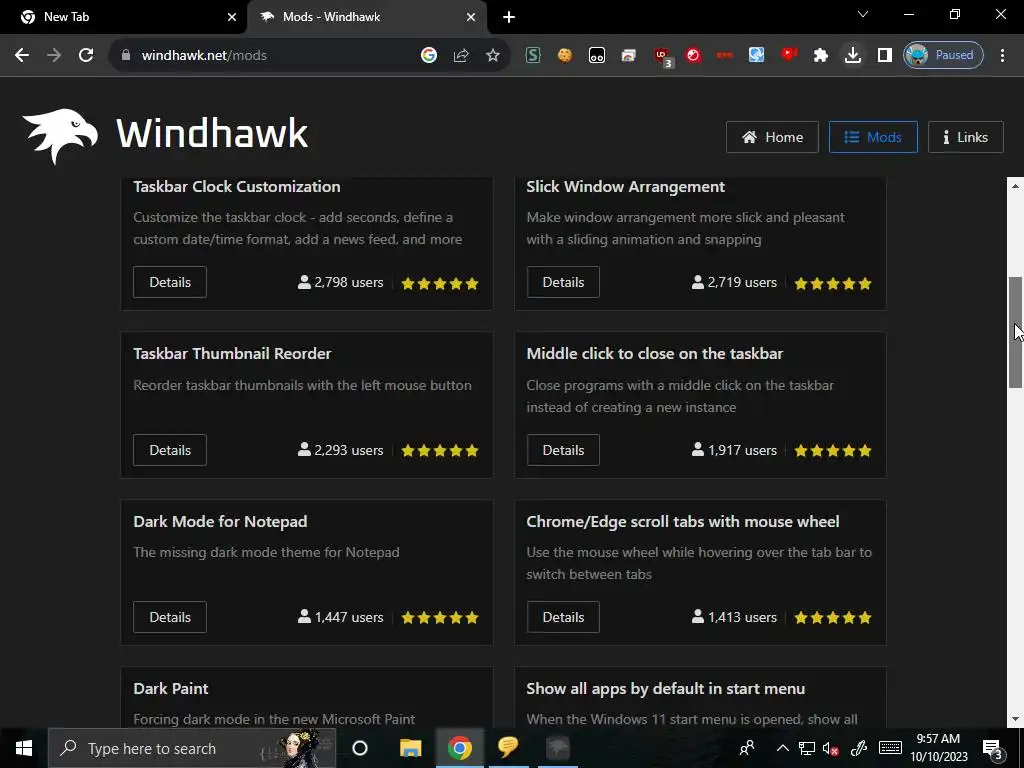
Task: Open Details for Taskbar Clock Customization
Action: (170, 282)
